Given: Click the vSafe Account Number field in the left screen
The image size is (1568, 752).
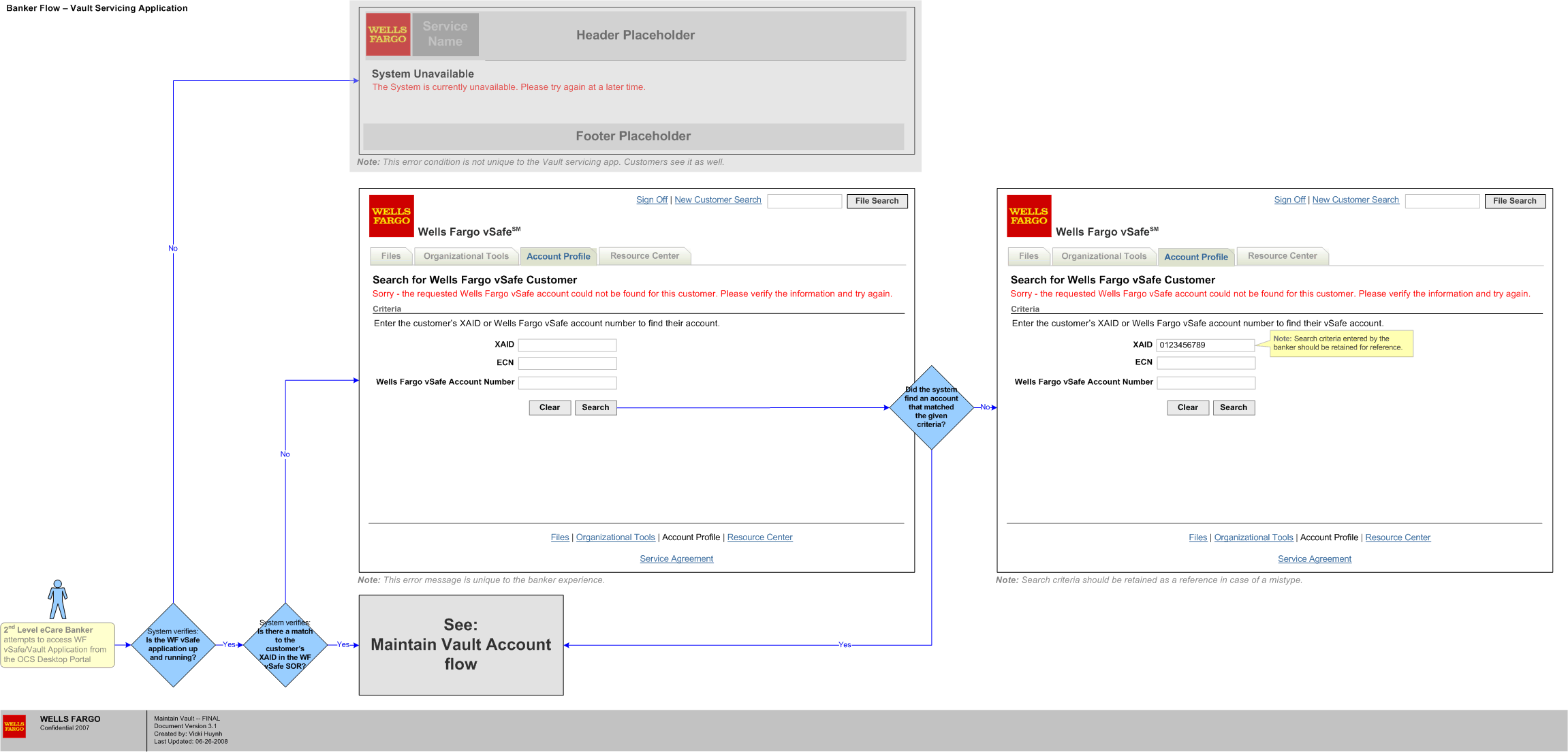Looking at the screenshot, I should coord(567,383).
